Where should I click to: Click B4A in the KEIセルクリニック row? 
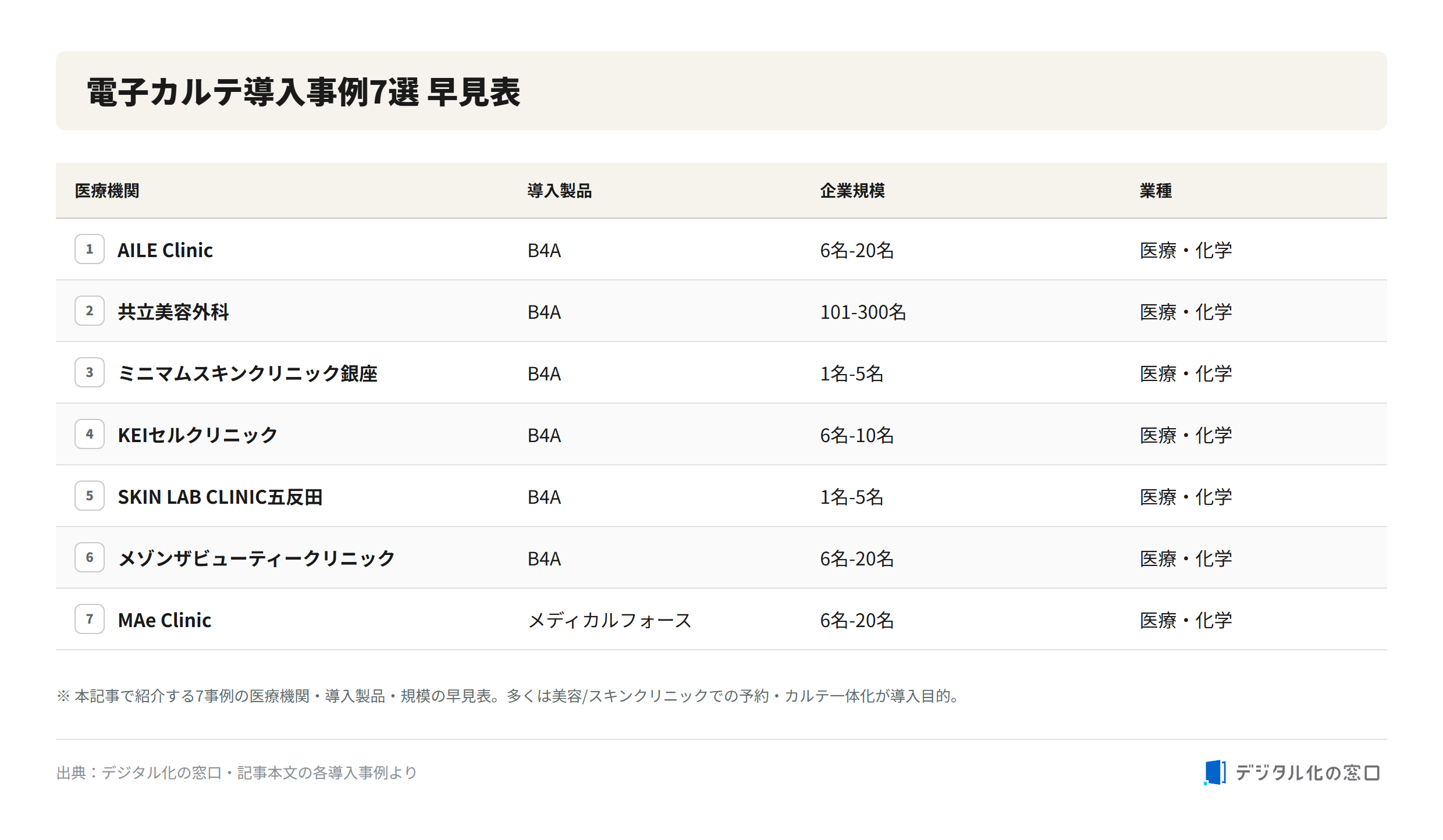click(x=544, y=435)
